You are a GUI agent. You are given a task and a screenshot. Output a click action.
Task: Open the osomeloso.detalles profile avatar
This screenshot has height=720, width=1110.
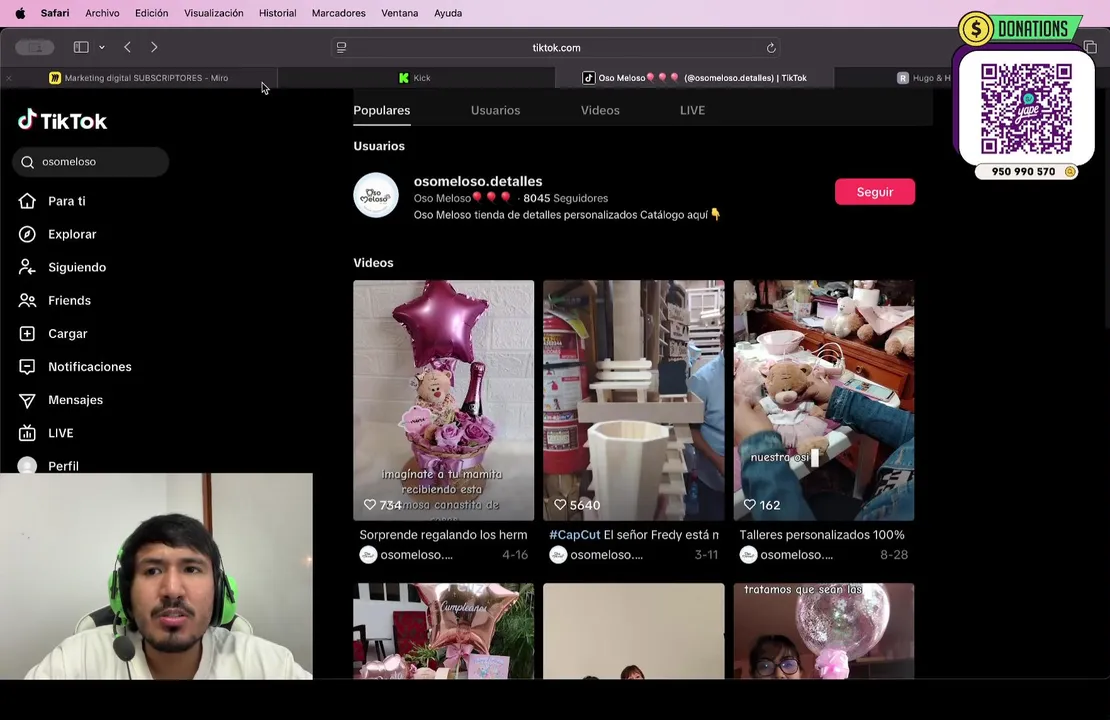tap(376, 195)
